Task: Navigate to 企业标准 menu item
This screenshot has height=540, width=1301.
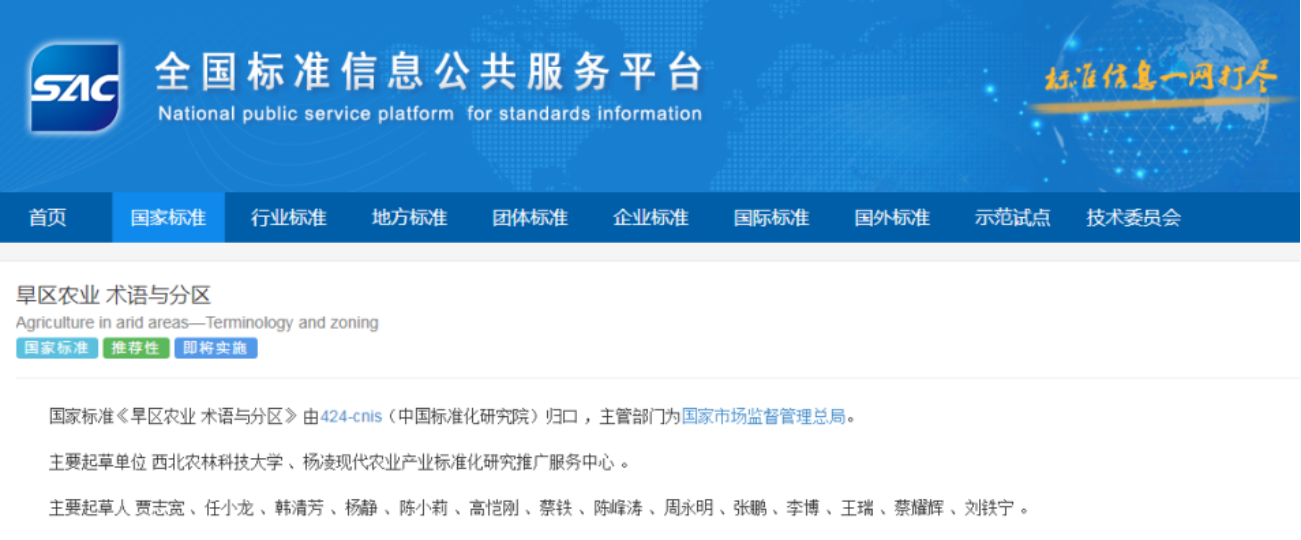Action: 650,218
